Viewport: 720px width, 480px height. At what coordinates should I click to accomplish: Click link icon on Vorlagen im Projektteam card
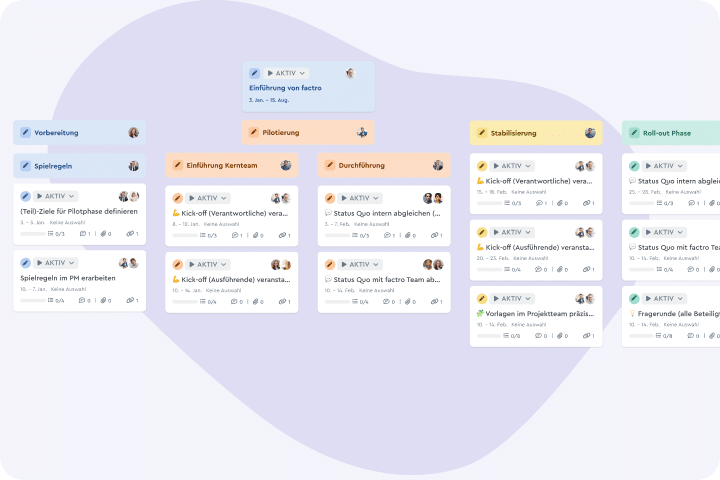point(586,336)
